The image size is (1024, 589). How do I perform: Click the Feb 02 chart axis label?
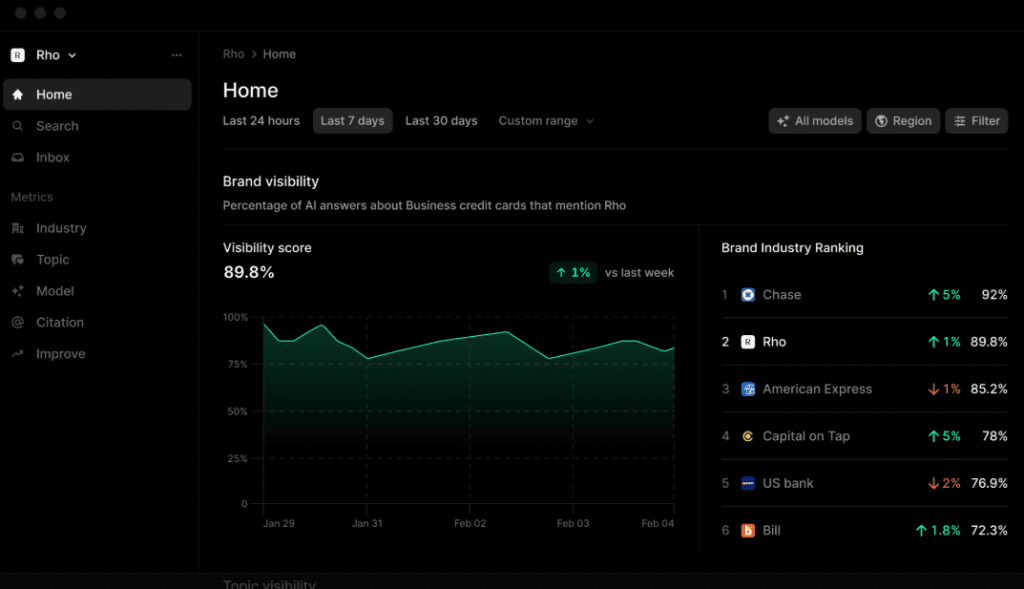click(x=470, y=523)
